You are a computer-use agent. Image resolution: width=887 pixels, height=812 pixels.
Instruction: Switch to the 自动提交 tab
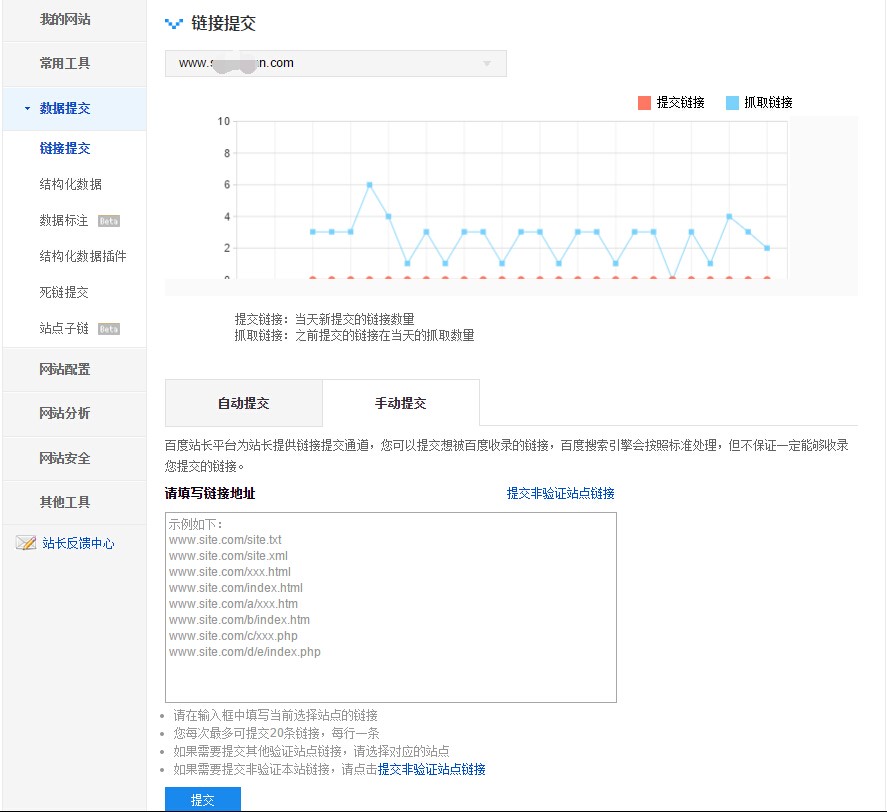click(x=244, y=403)
